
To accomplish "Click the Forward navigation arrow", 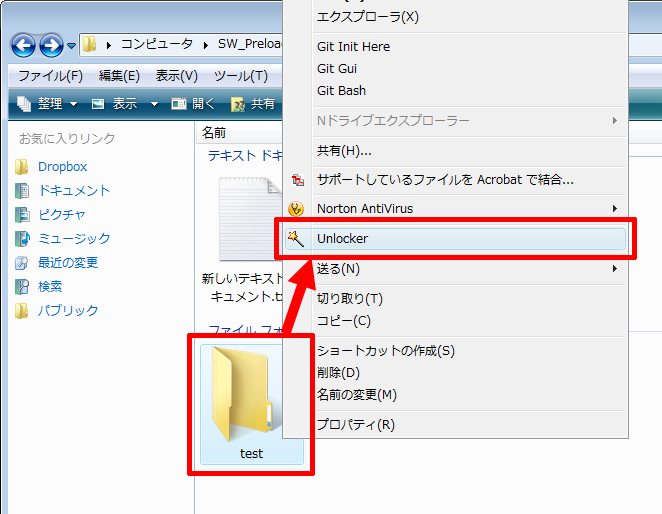I will tap(52, 45).
